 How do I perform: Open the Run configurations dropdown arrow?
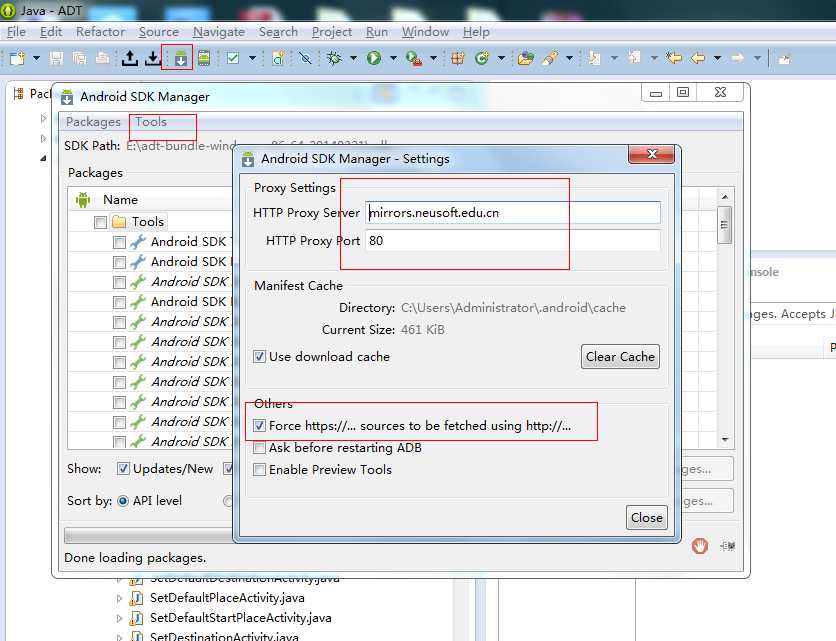[x=393, y=58]
